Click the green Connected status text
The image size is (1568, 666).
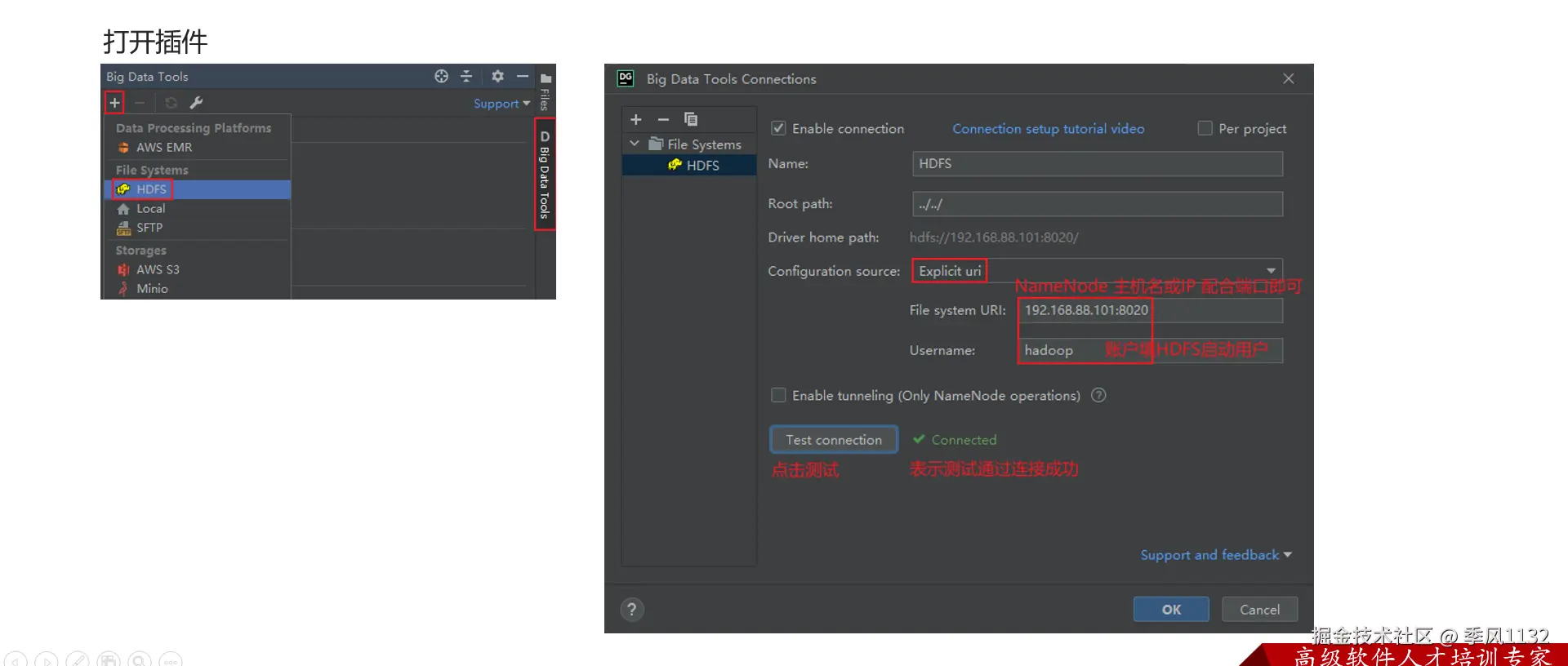tap(964, 440)
